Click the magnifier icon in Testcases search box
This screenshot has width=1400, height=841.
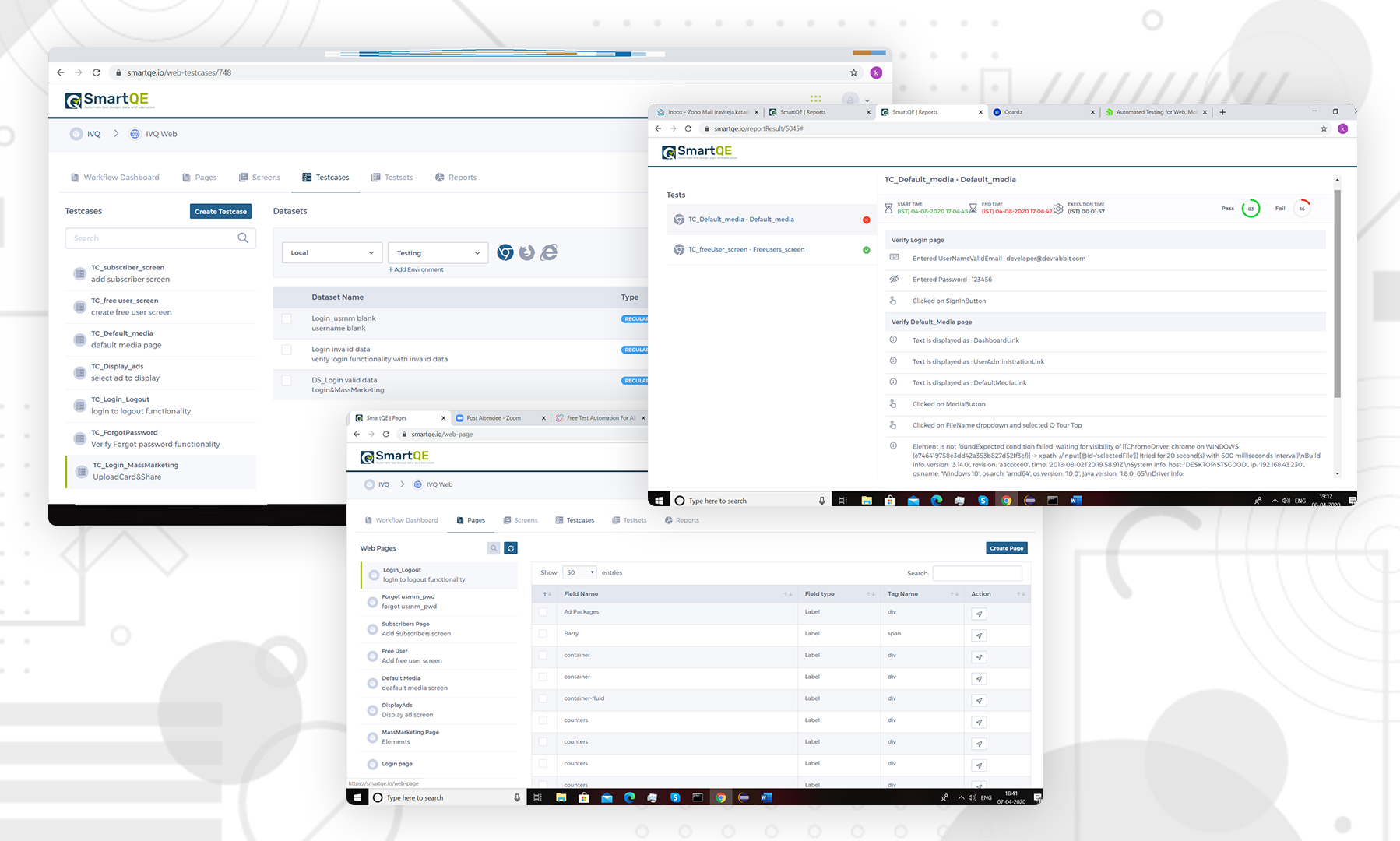(243, 238)
